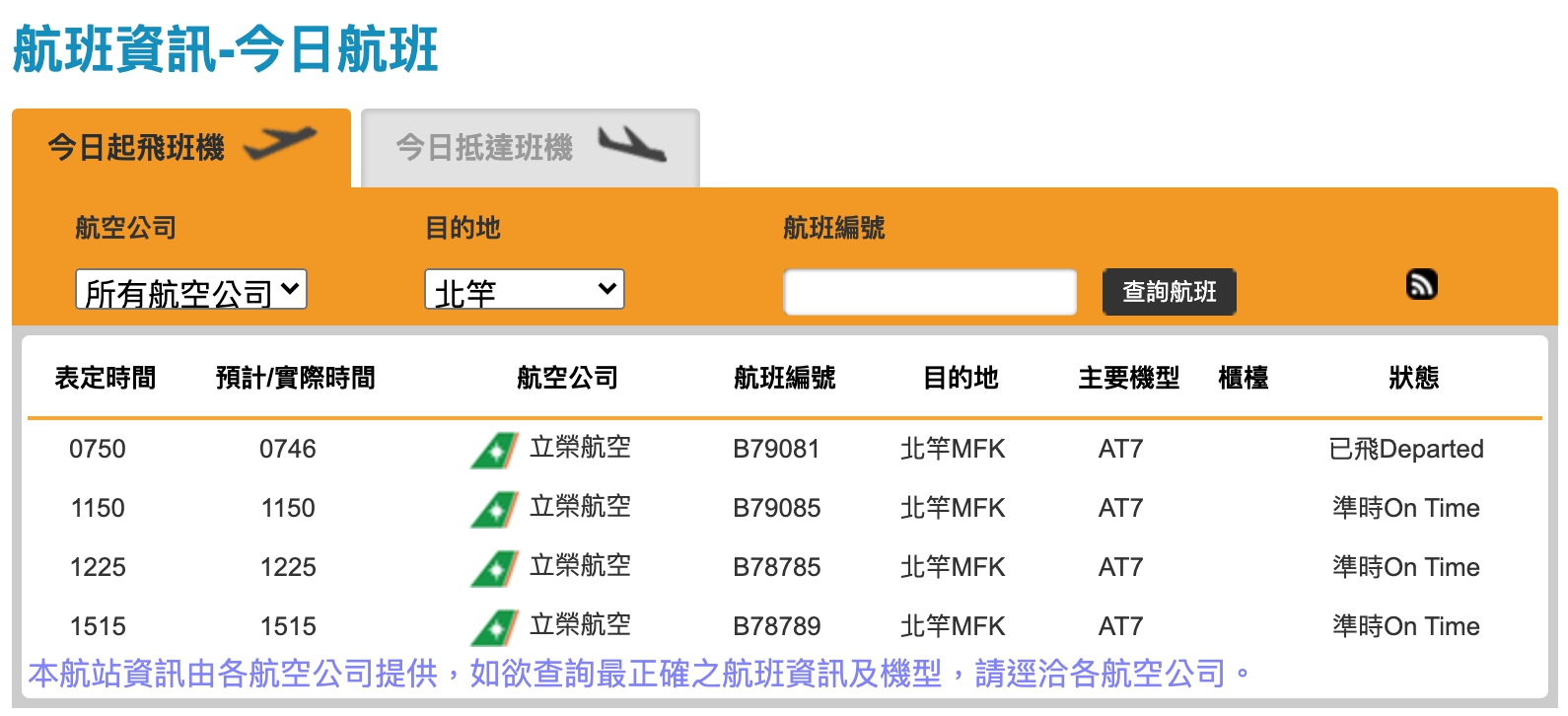Expand the 北竿 destination dropdown
The image size is (1568, 716).
pyautogui.click(x=524, y=290)
